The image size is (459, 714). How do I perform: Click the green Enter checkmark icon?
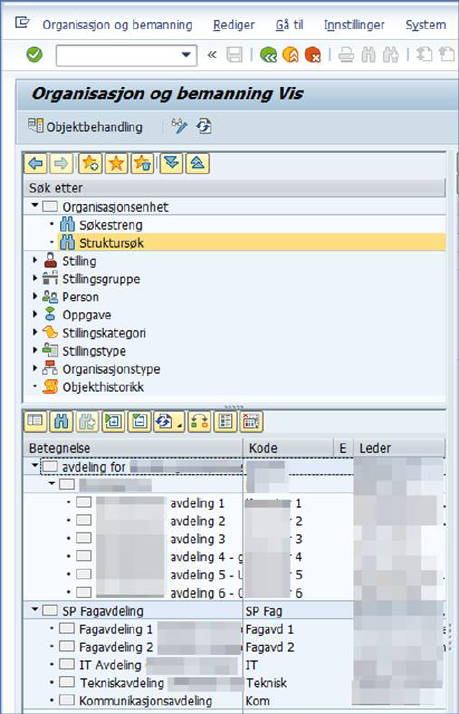(x=34, y=55)
